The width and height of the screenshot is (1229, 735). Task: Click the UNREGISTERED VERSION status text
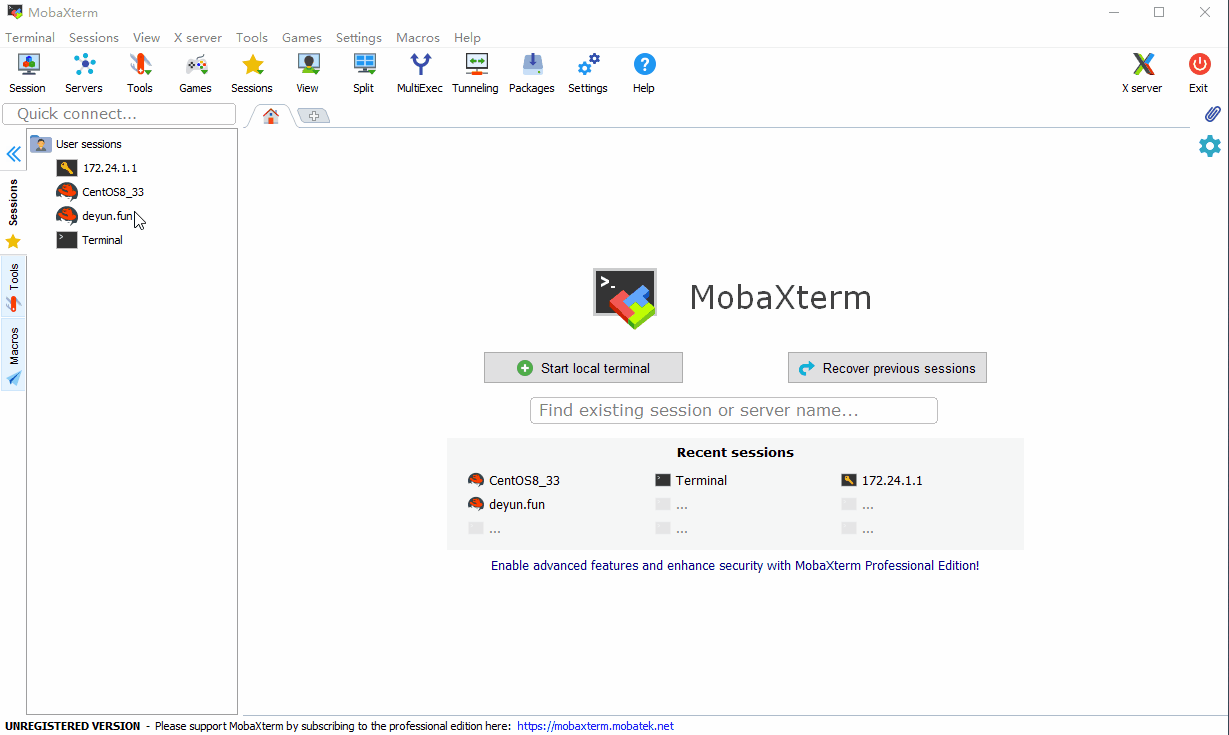pos(73,726)
